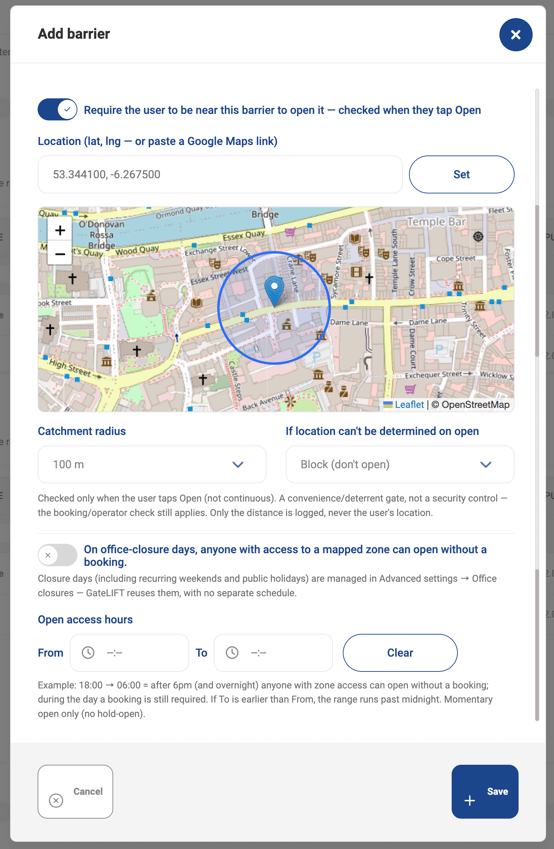554x849 pixels.
Task: Click the High Street label on map
Action: (69, 368)
